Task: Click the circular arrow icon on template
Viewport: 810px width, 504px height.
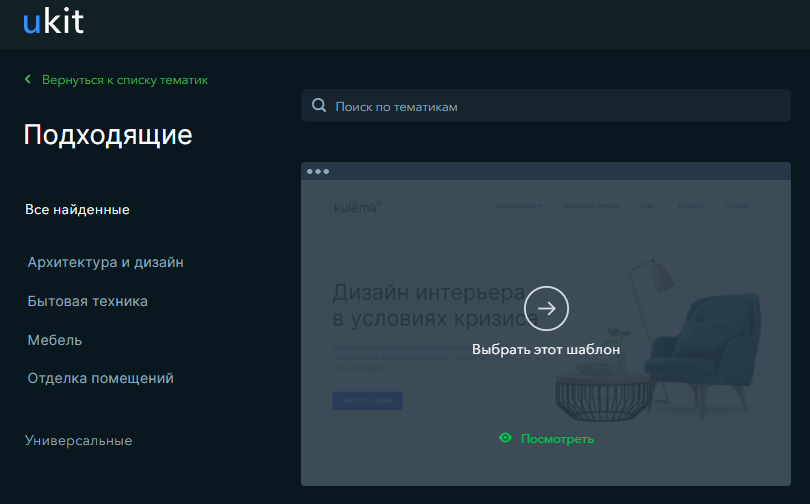Action: point(546,309)
